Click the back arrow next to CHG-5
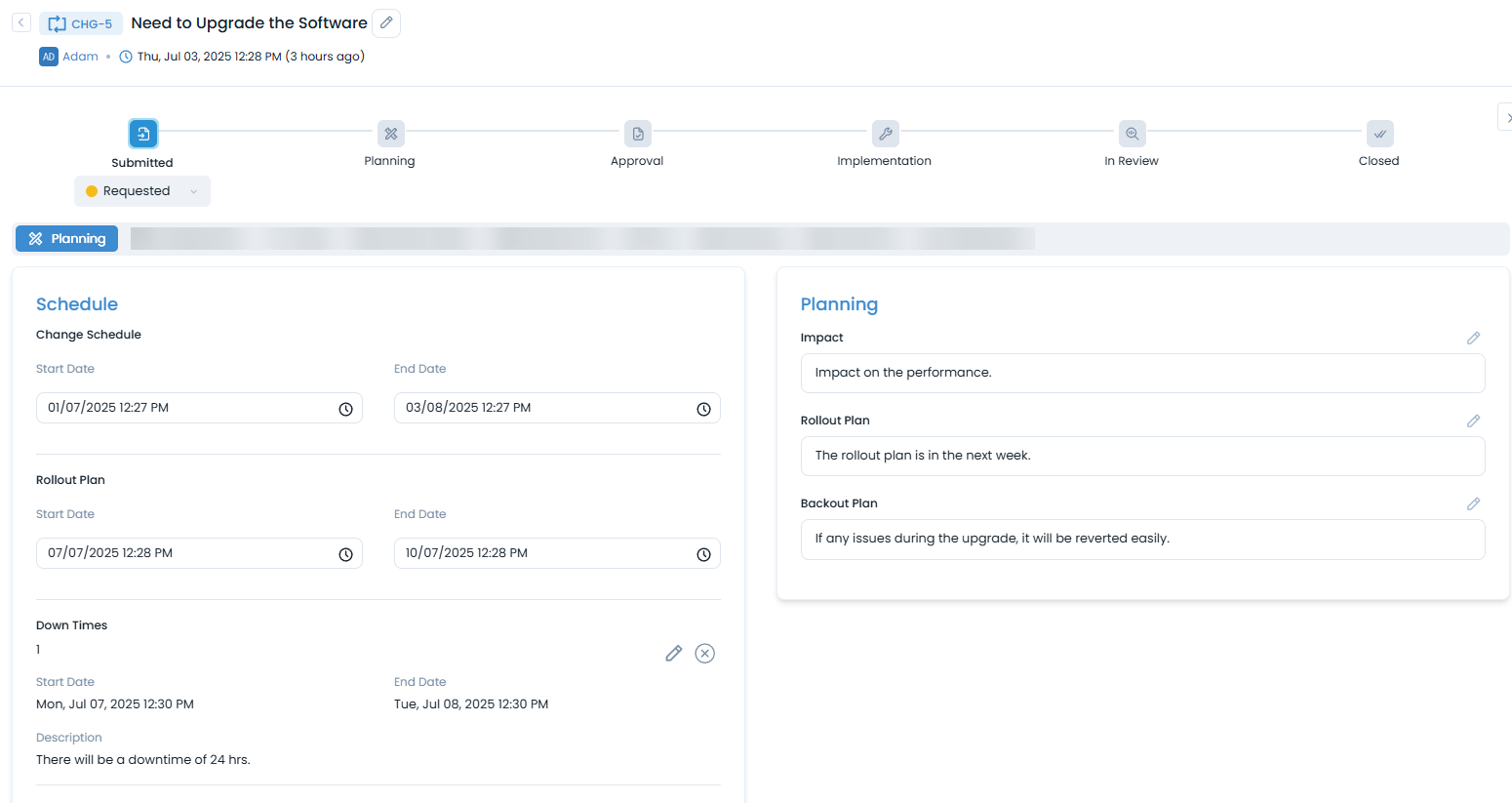The image size is (1512, 803). [x=21, y=22]
